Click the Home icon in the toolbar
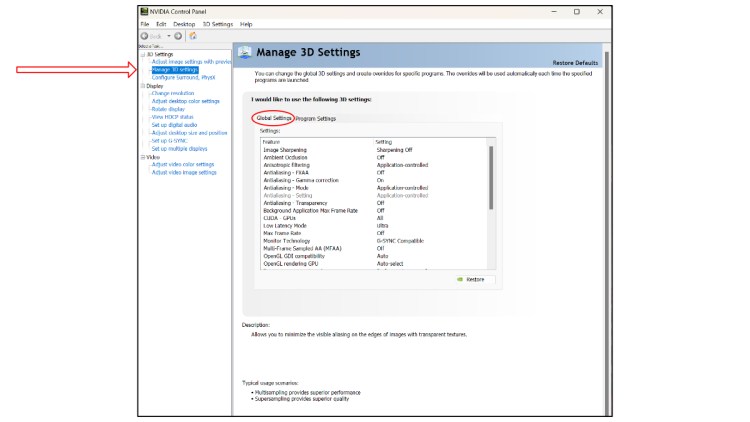 click(x=192, y=36)
